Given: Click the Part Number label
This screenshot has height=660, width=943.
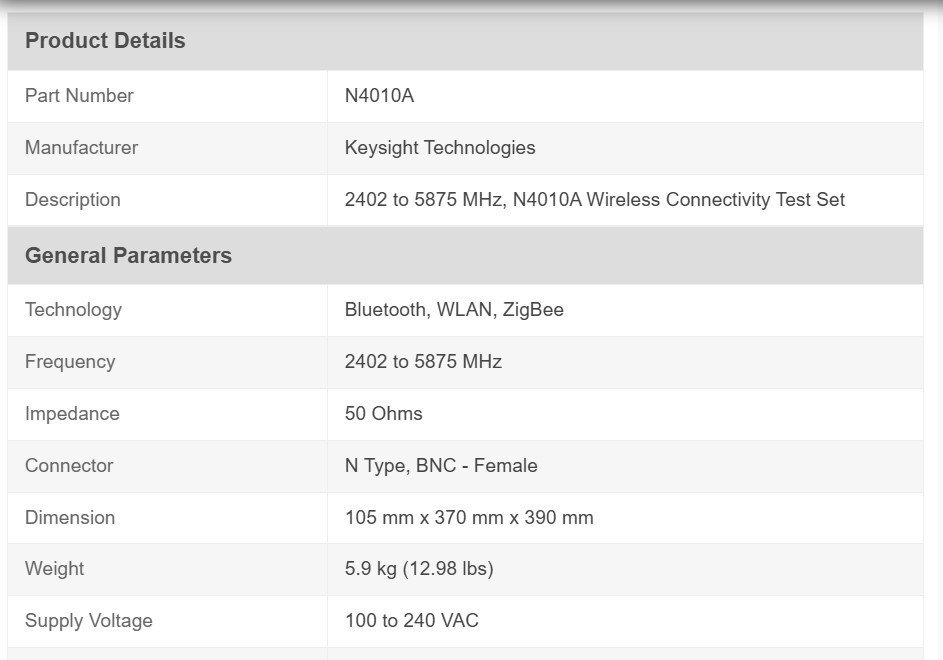Looking at the screenshot, I should [x=79, y=96].
